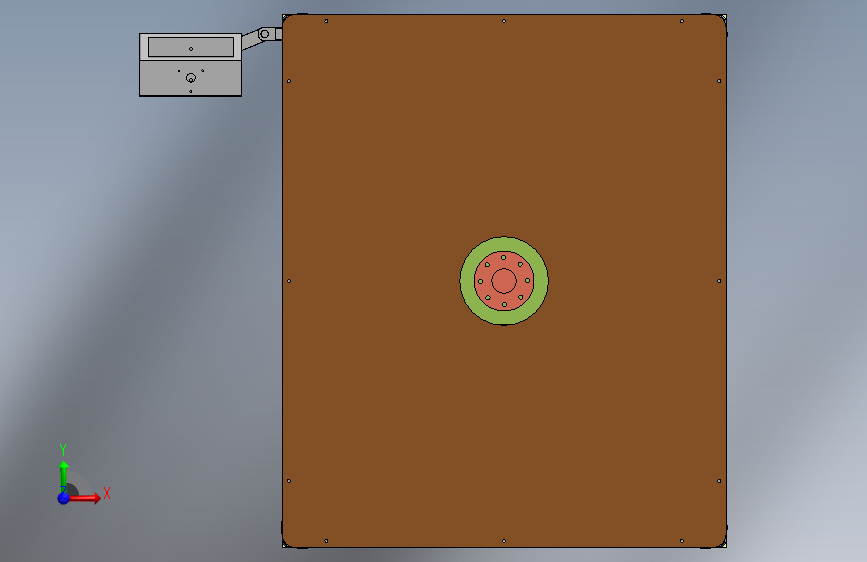This screenshot has width=867, height=562.
Task: Select the top center mounting hole of the plate
Action: coord(504,21)
